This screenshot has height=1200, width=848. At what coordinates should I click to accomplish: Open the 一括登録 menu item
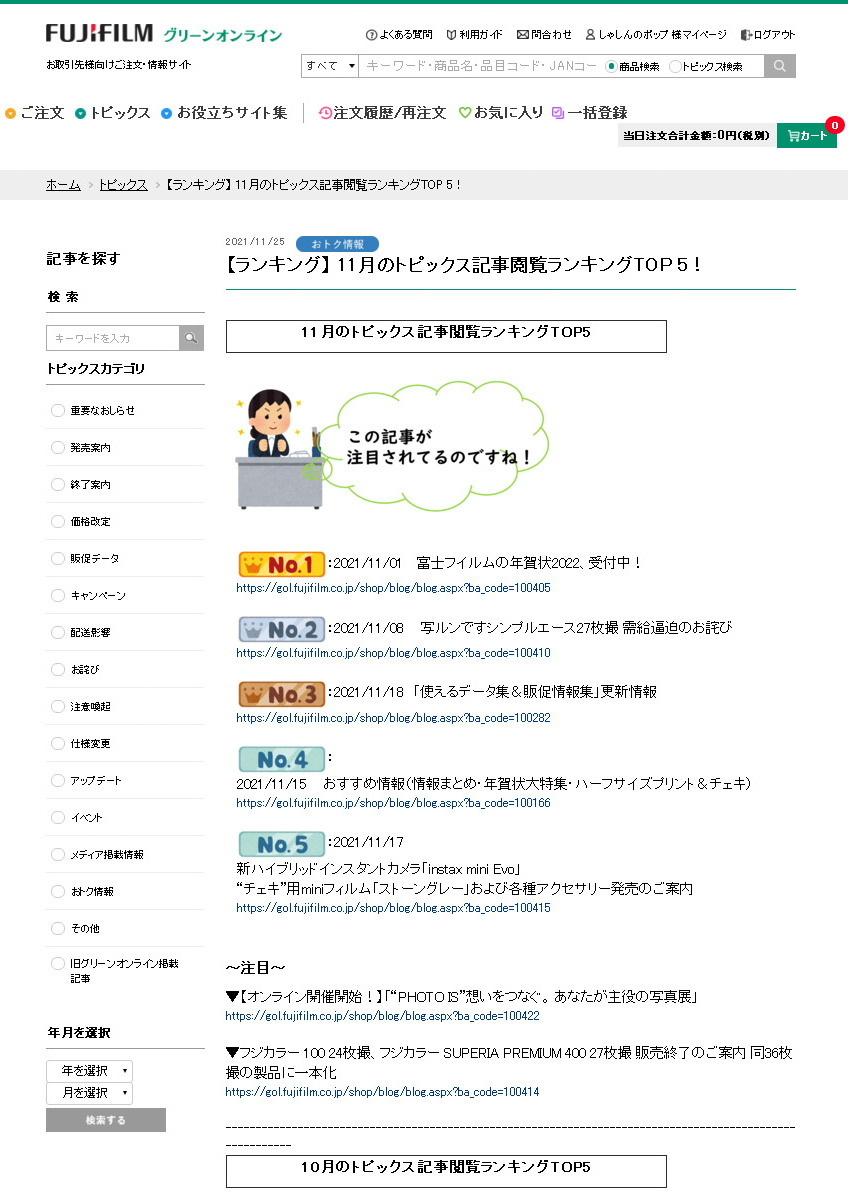[598, 113]
